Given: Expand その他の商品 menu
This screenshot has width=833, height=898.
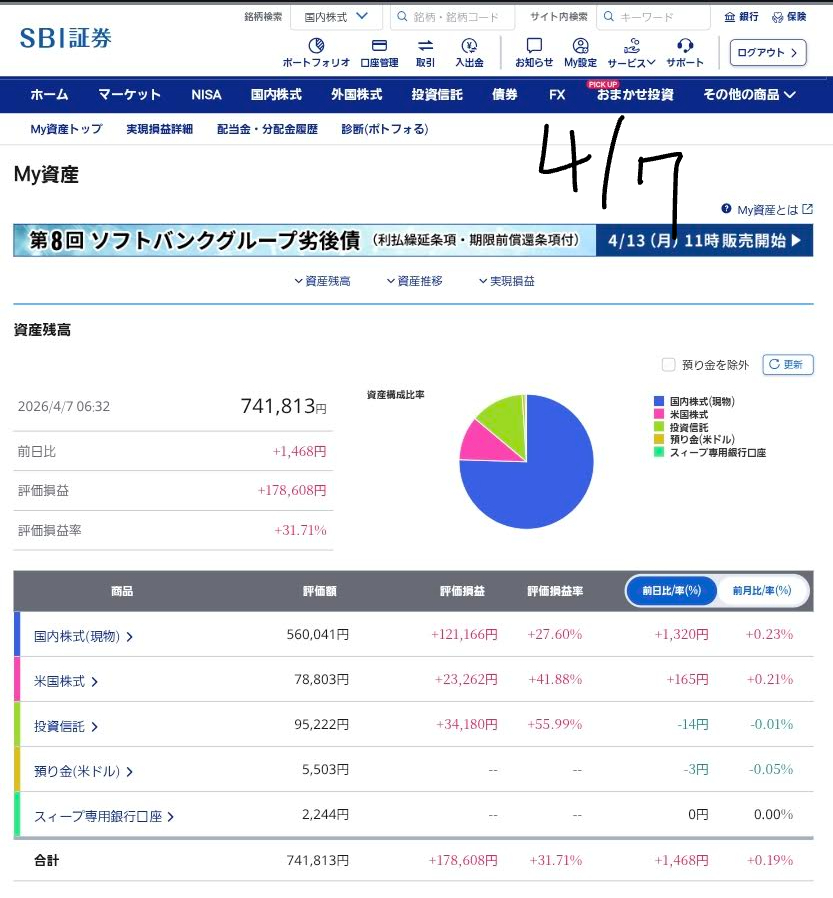Looking at the screenshot, I should coord(749,95).
